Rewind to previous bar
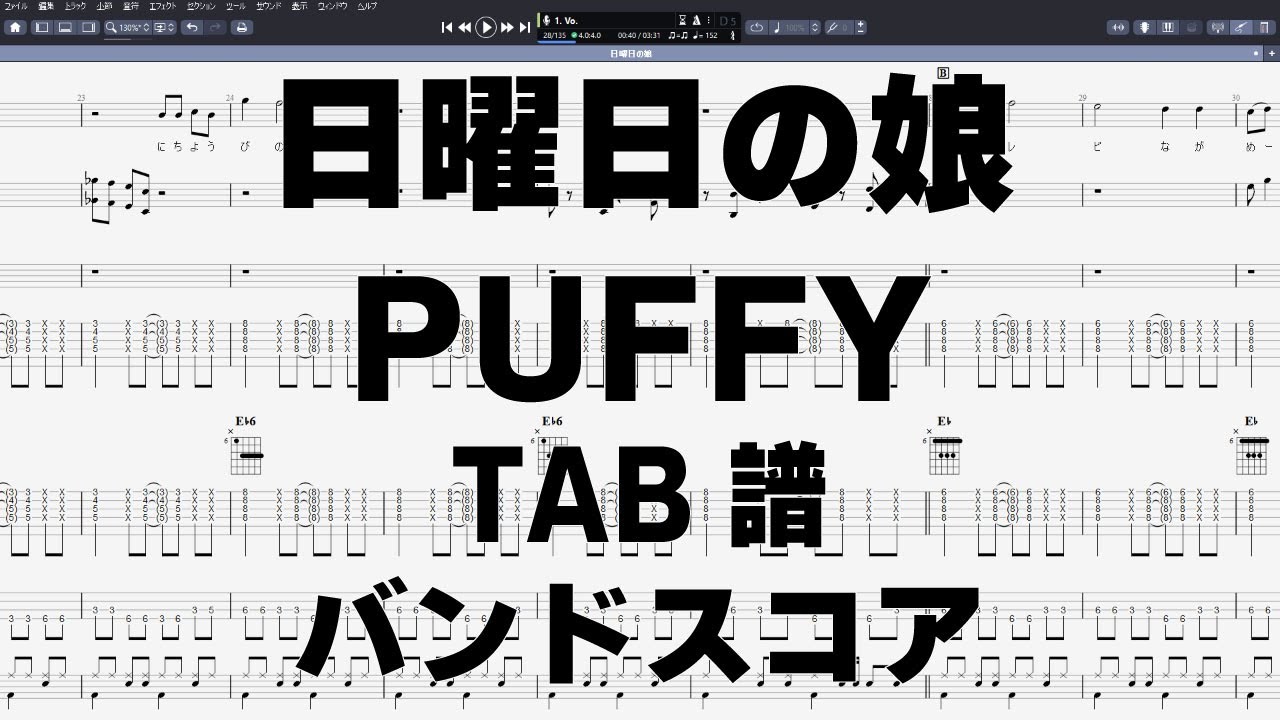This screenshot has width=1280, height=720. tap(464, 28)
